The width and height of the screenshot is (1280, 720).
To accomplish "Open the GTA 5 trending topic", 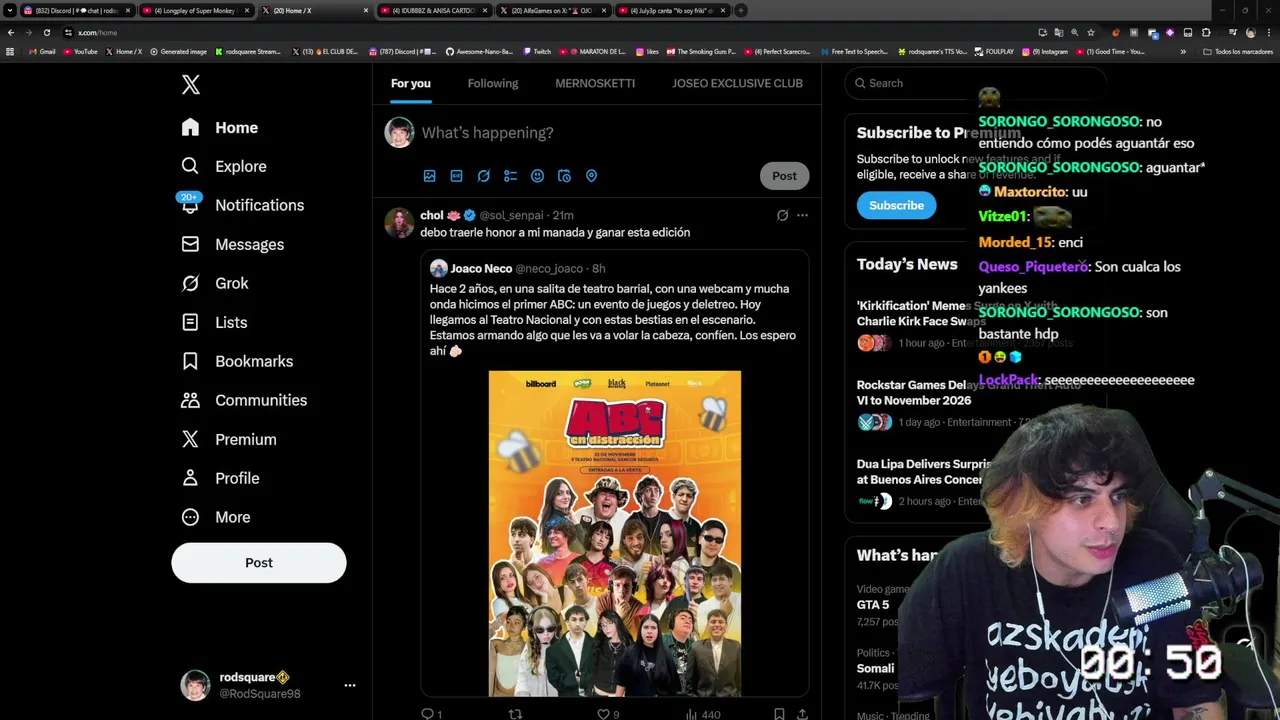I will point(873,605).
